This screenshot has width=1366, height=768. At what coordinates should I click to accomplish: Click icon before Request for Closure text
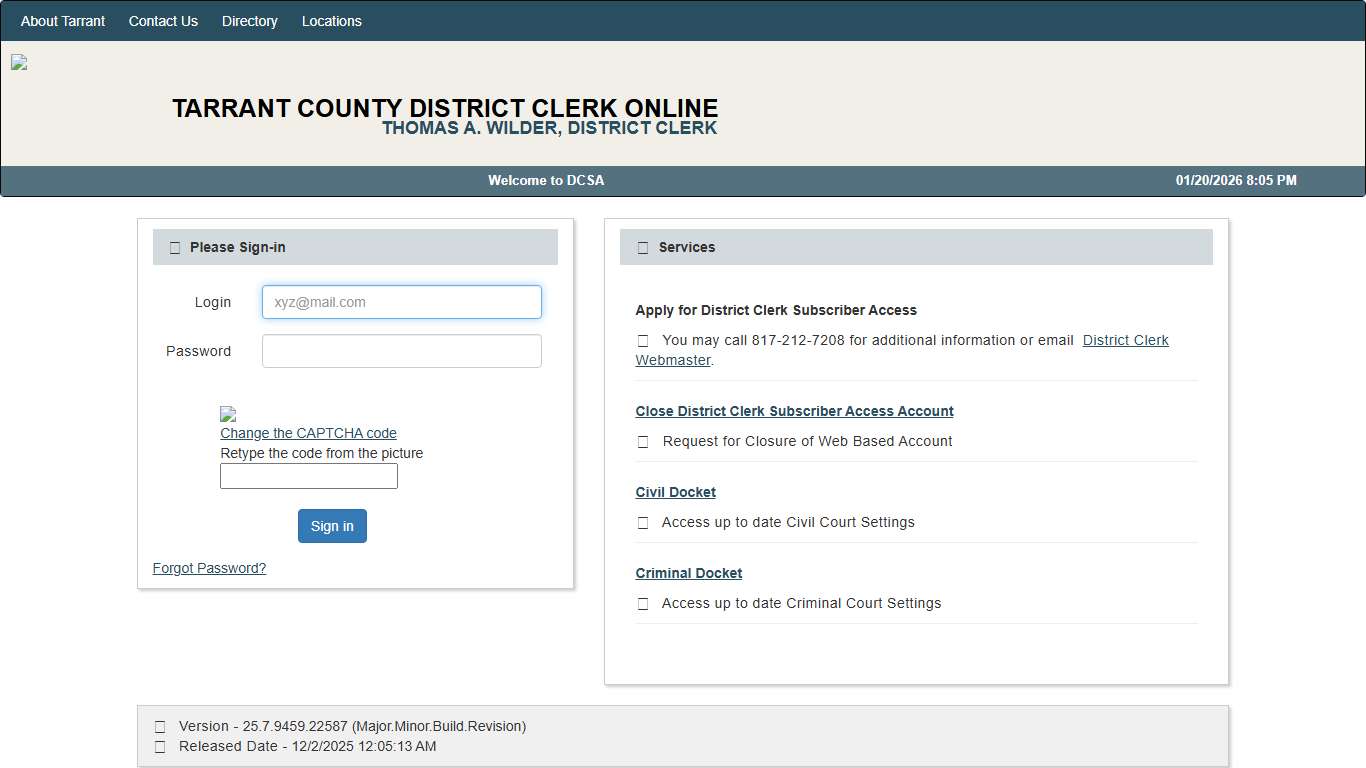643,442
